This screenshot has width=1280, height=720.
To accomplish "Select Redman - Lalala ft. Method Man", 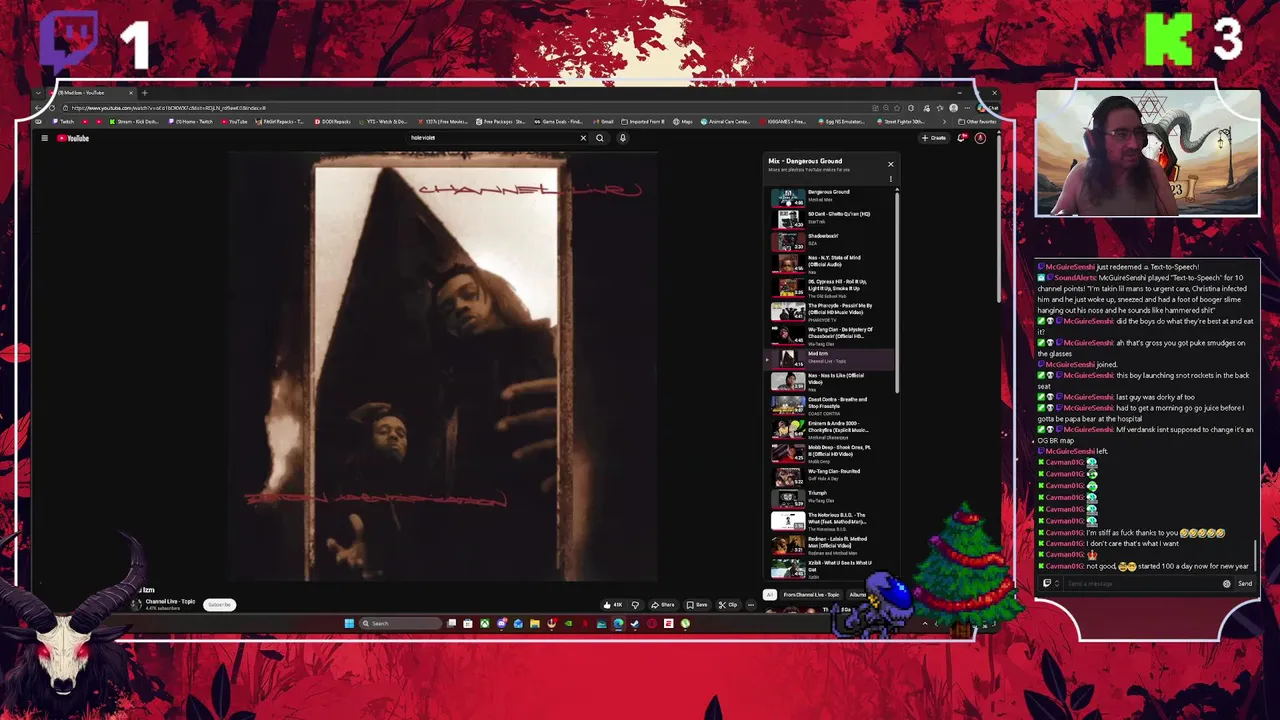I will (x=832, y=544).
